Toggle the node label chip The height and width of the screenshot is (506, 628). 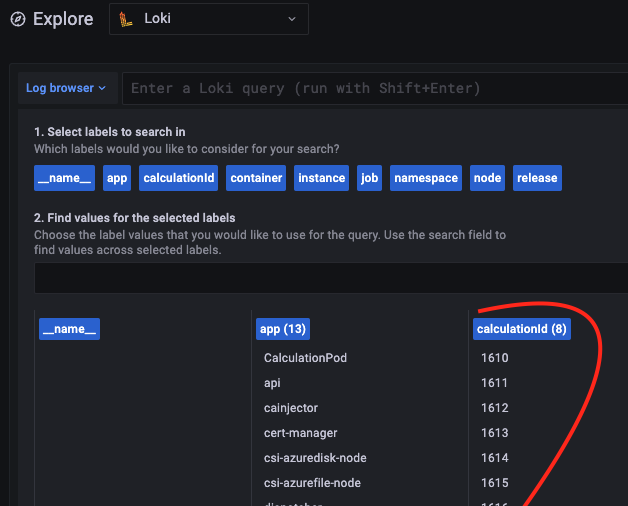[487, 178]
